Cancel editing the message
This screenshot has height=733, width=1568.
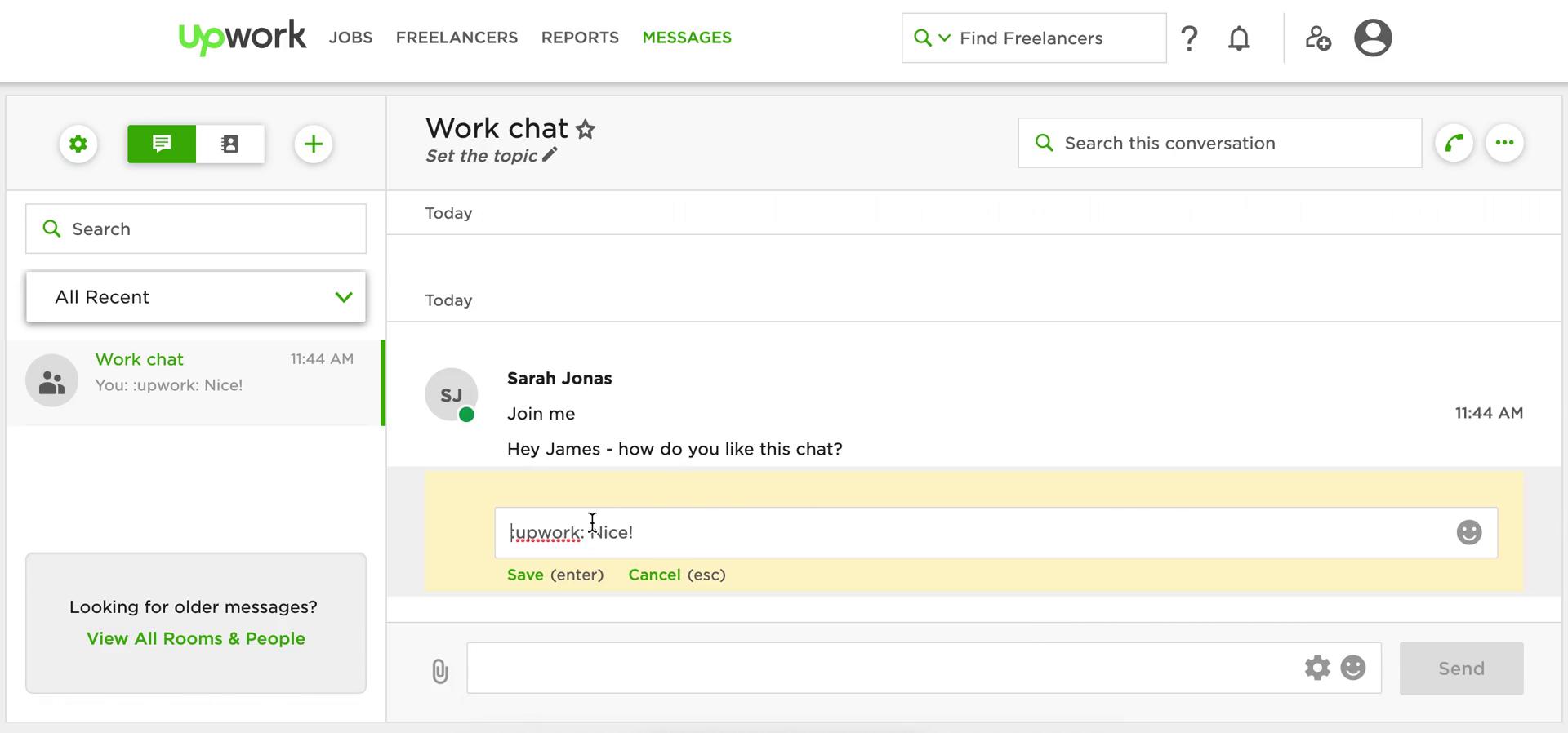click(x=654, y=575)
